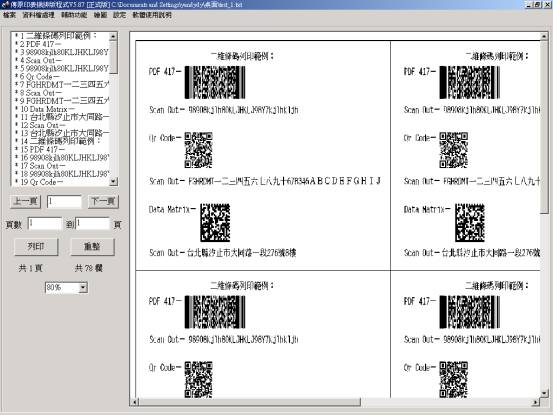Click the PDF 417 barcode in bottom-left label
The height and width of the screenshot is (415, 553).
[215, 312]
